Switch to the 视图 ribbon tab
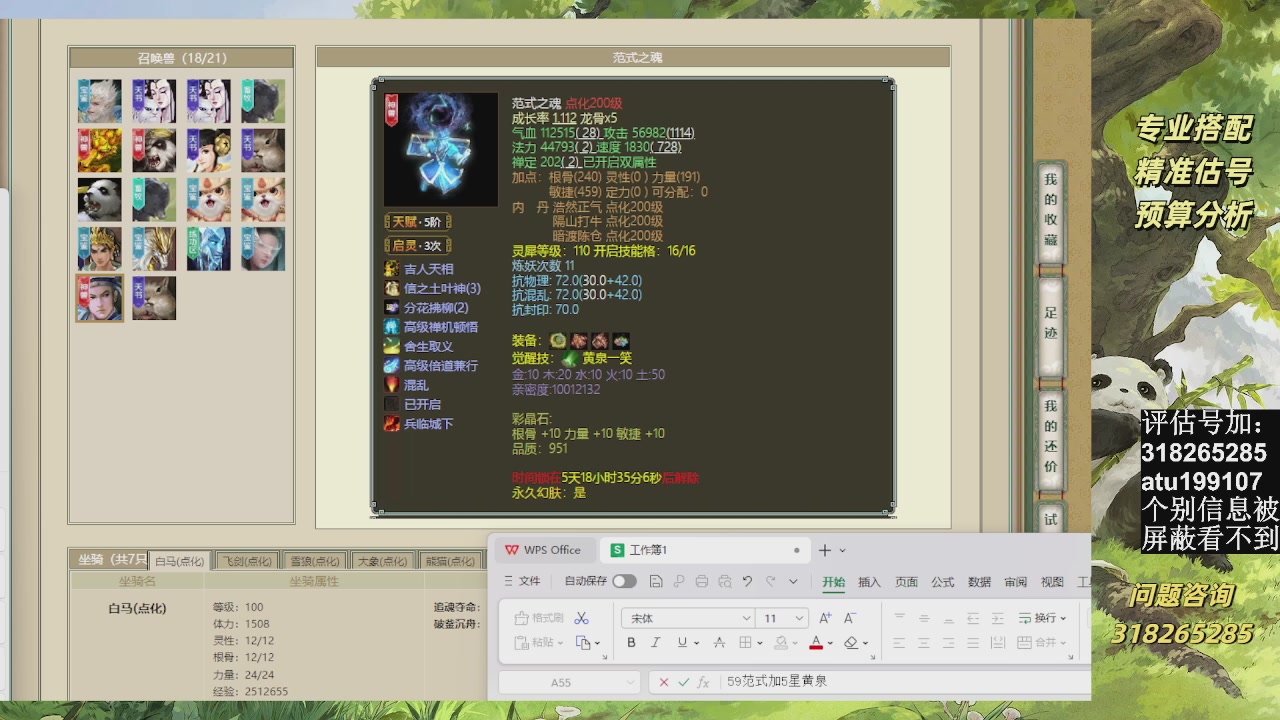Viewport: 1280px width, 720px height. 1052,581
